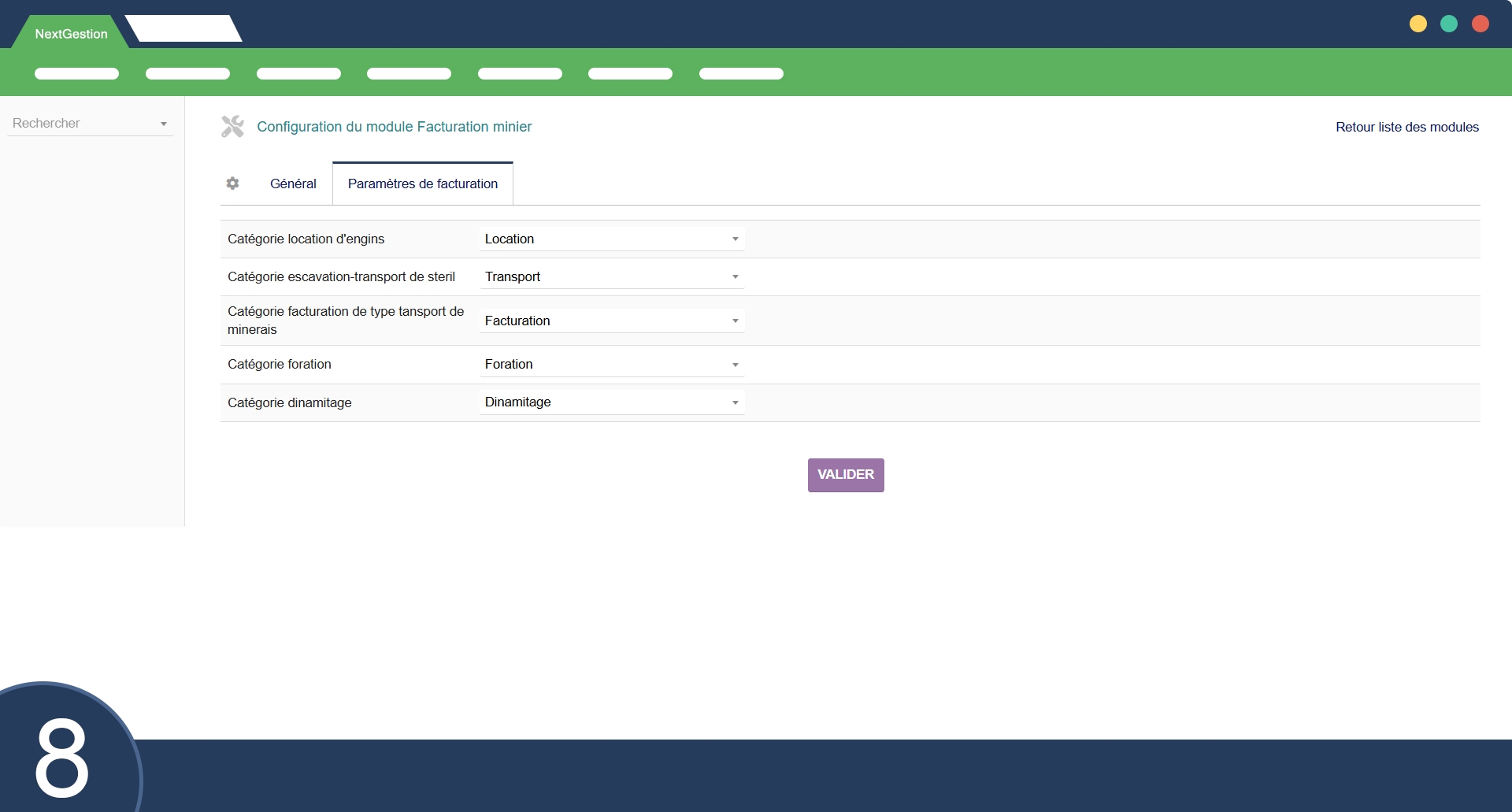Follow the Retour liste des modules link
The height and width of the screenshot is (812, 1512).
(1406, 127)
